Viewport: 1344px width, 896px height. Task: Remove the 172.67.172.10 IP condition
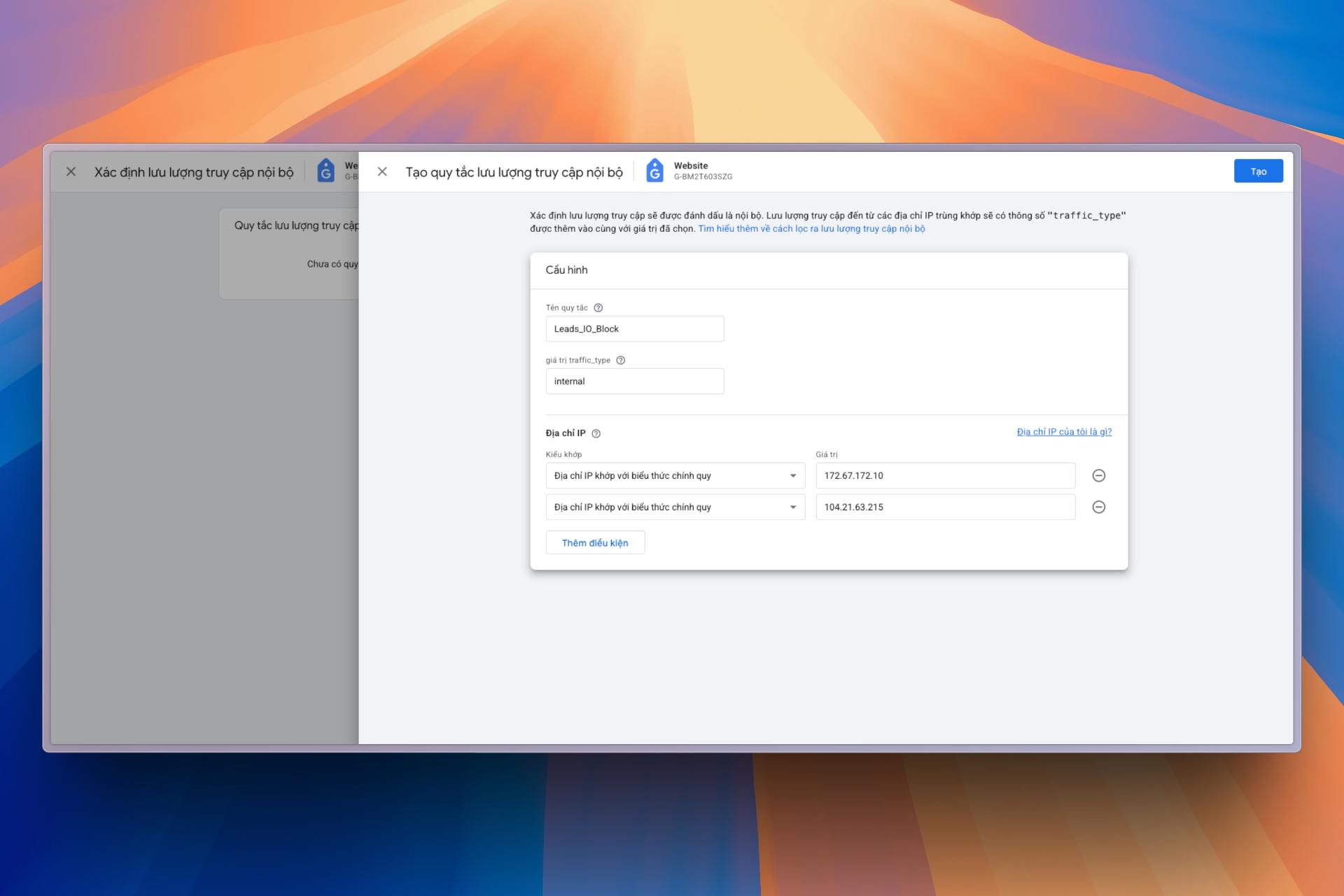coord(1098,476)
